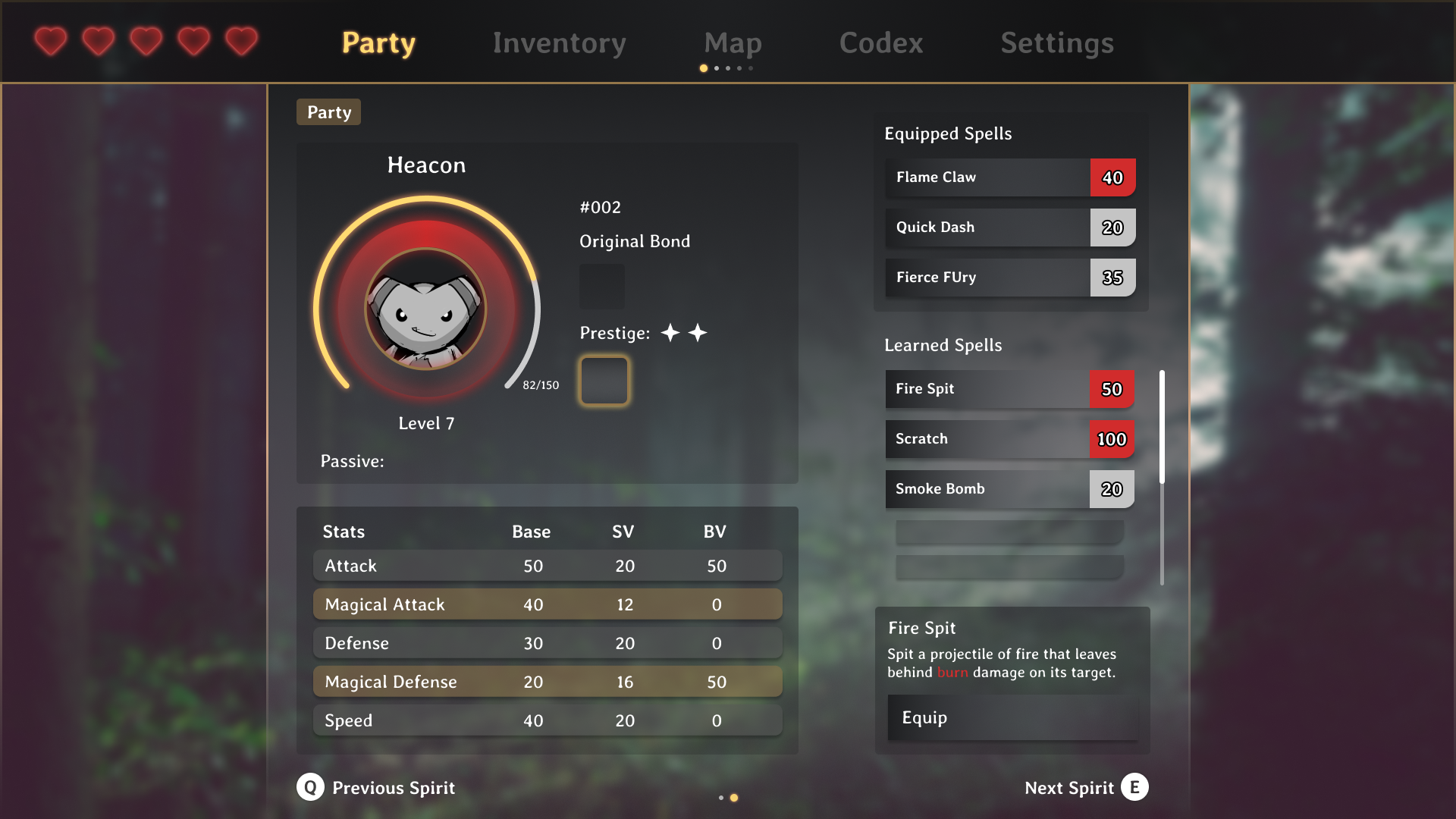The width and height of the screenshot is (1456, 819).
Task: Open the Settings tab
Action: coord(1057,43)
